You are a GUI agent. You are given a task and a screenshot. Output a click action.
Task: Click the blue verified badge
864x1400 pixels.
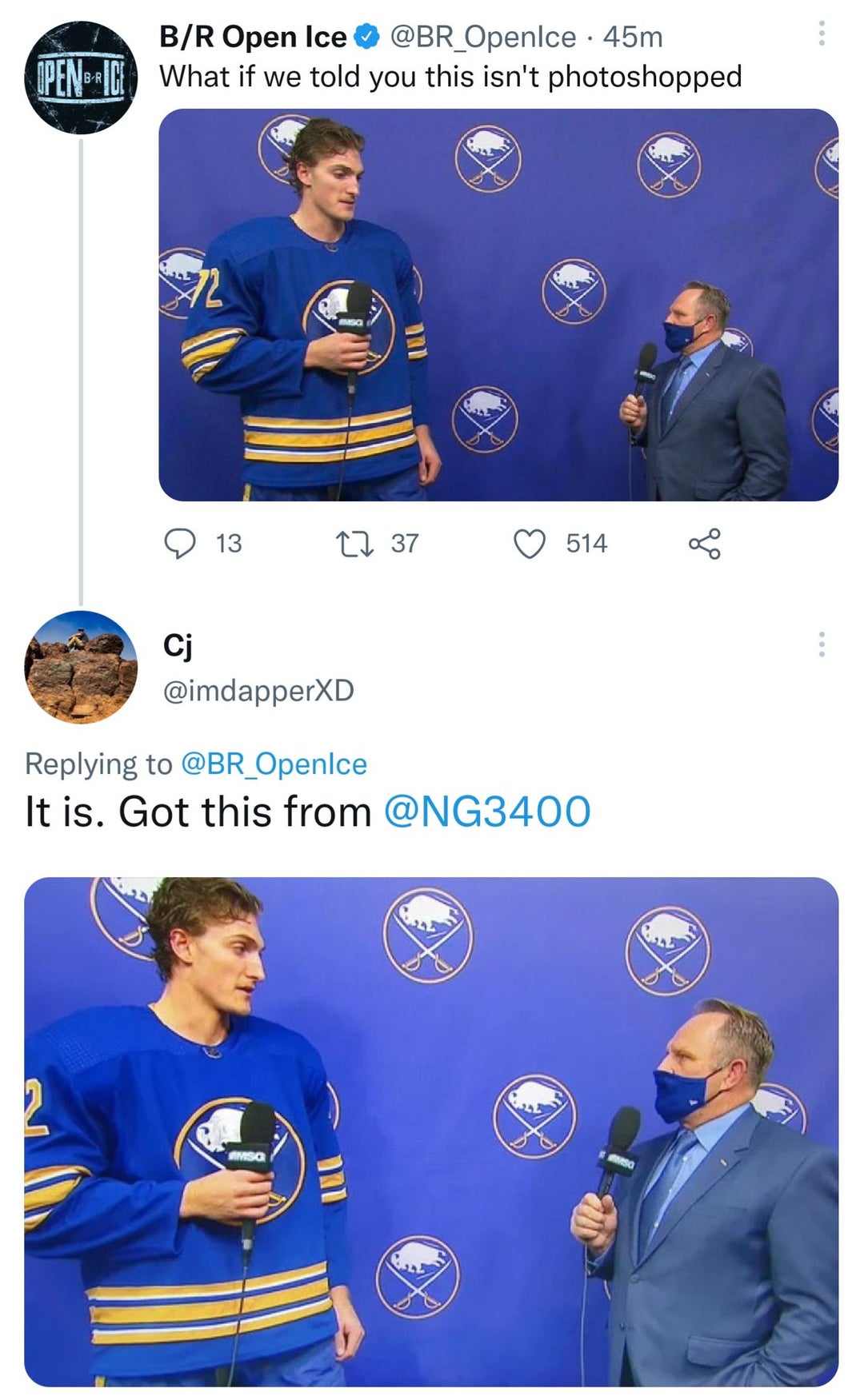[x=366, y=37]
